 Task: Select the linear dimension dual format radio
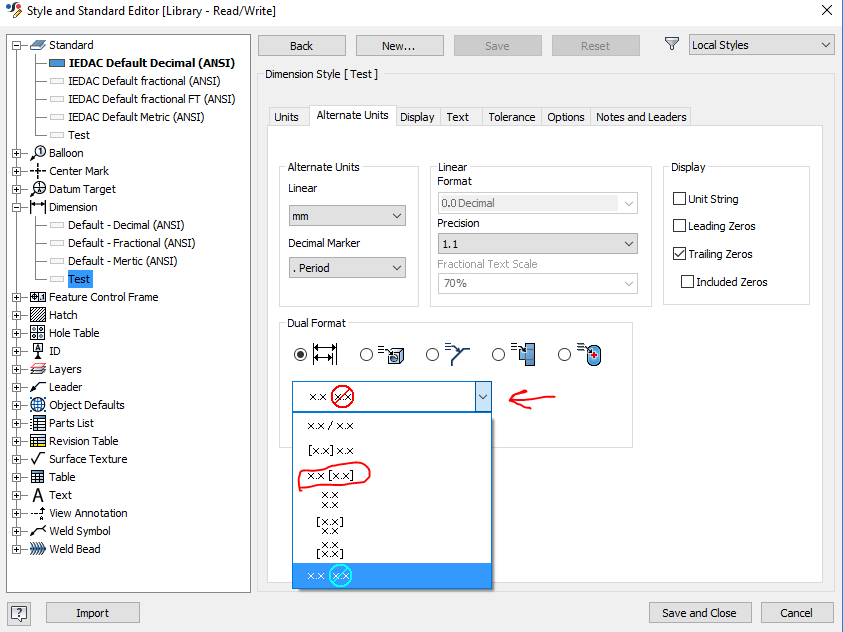[301, 355]
